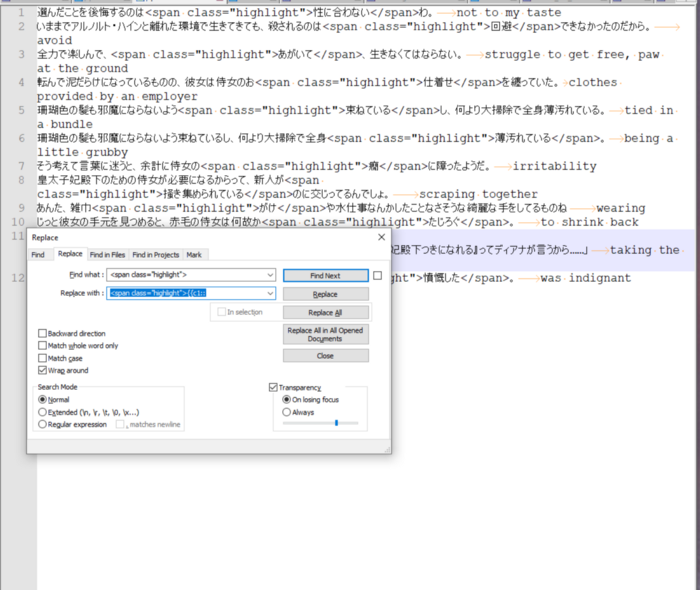This screenshot has width=700, height=590.
Task: Select Normal search mode
Action: [x=42, y=399]
